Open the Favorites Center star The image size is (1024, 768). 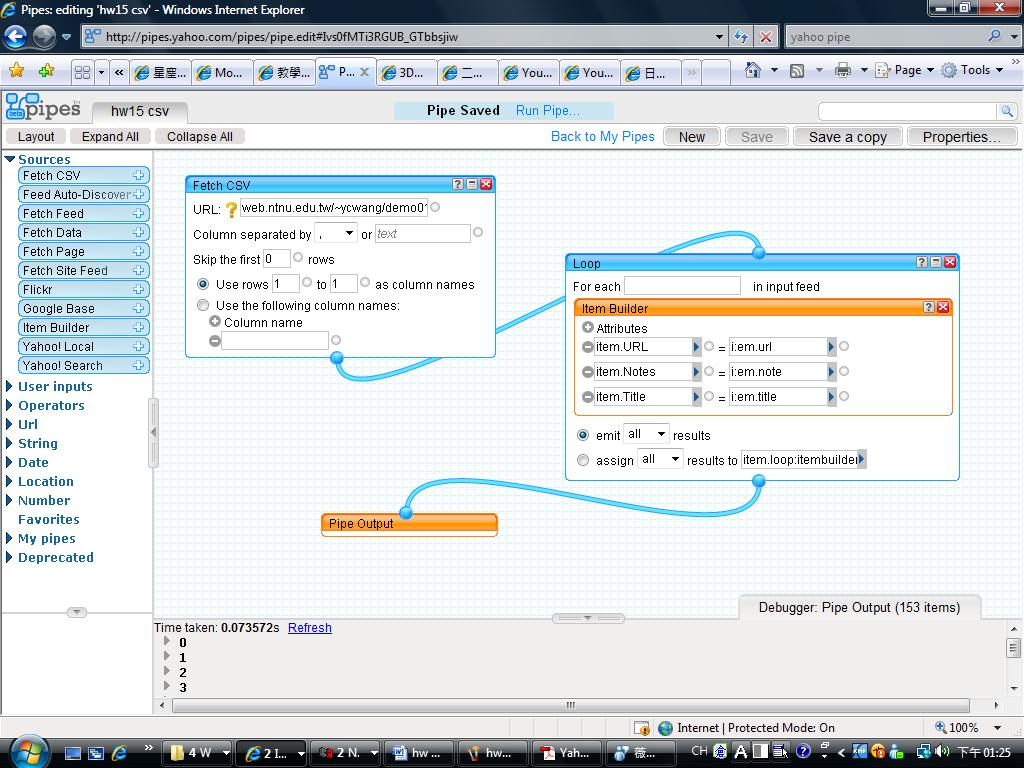point(17,71)
